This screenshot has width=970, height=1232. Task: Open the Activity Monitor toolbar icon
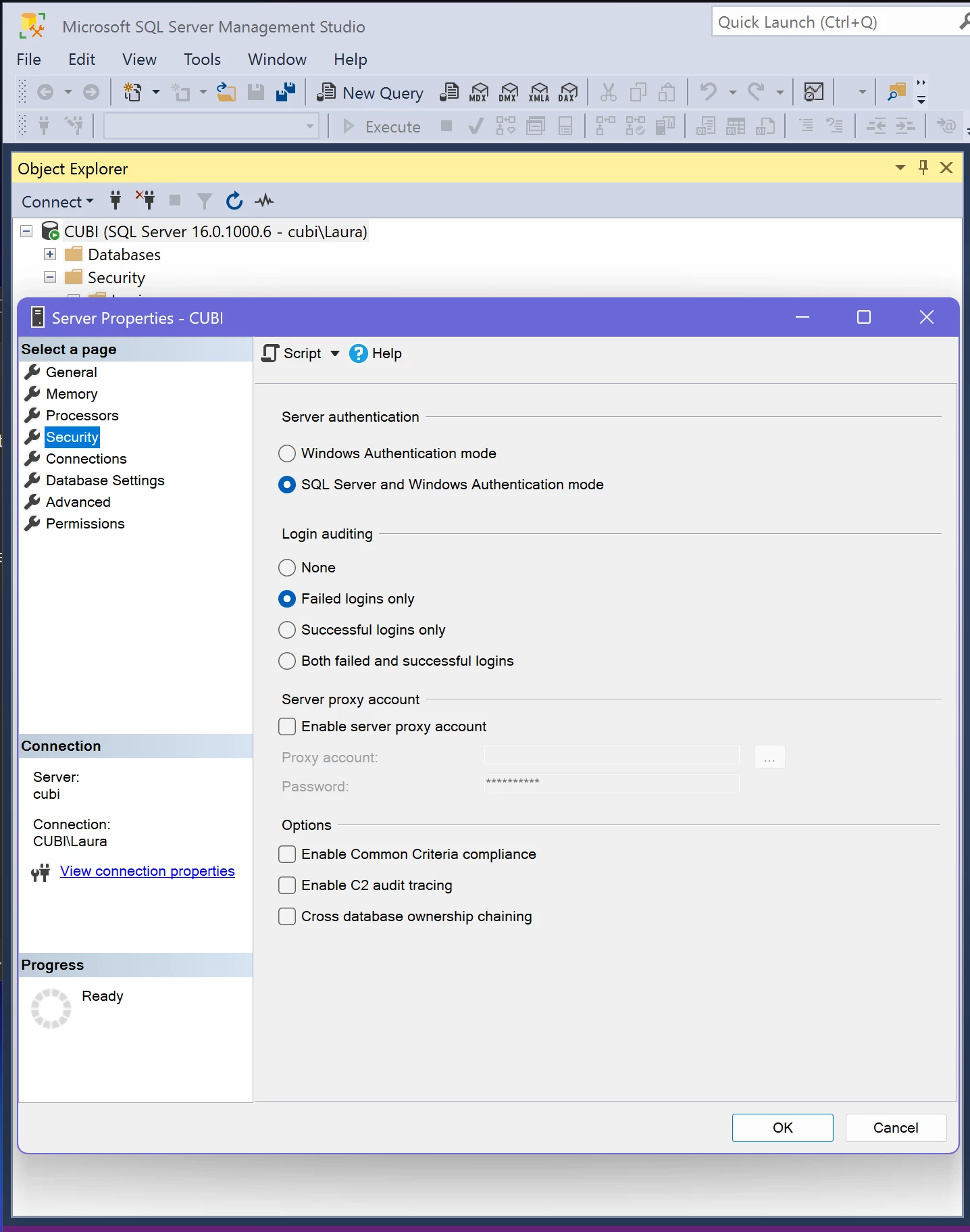point(814,92)
